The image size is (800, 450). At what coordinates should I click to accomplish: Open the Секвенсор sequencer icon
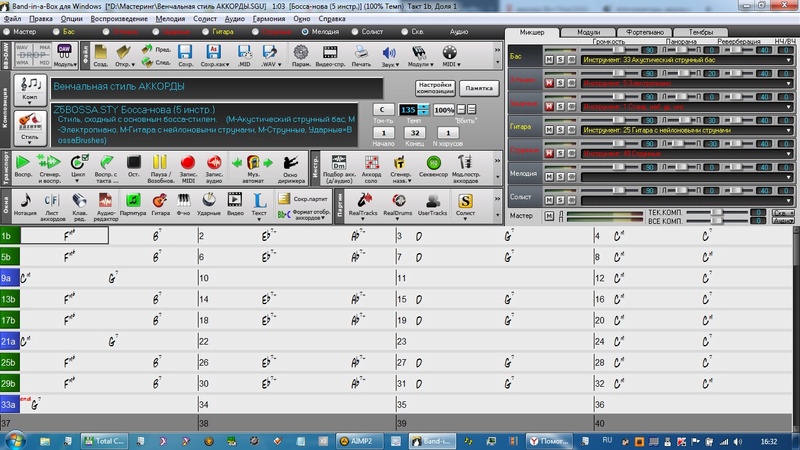tap(433, 163)
